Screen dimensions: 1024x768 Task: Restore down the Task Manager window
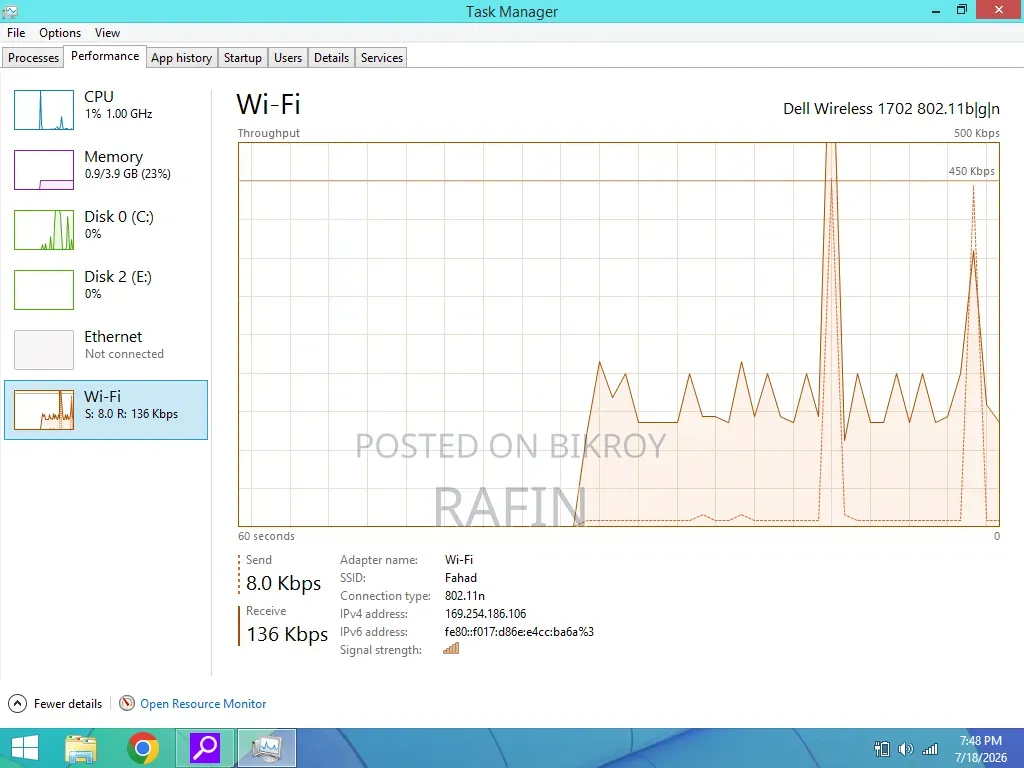(x=962, y=10)
